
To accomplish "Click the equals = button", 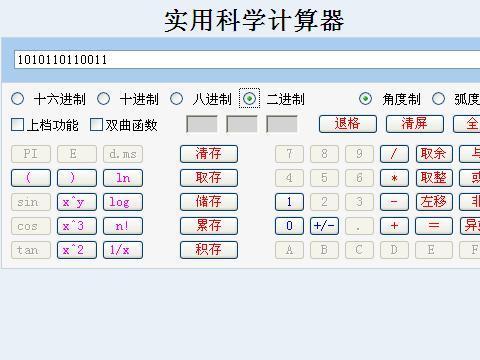I will [434, 226].
